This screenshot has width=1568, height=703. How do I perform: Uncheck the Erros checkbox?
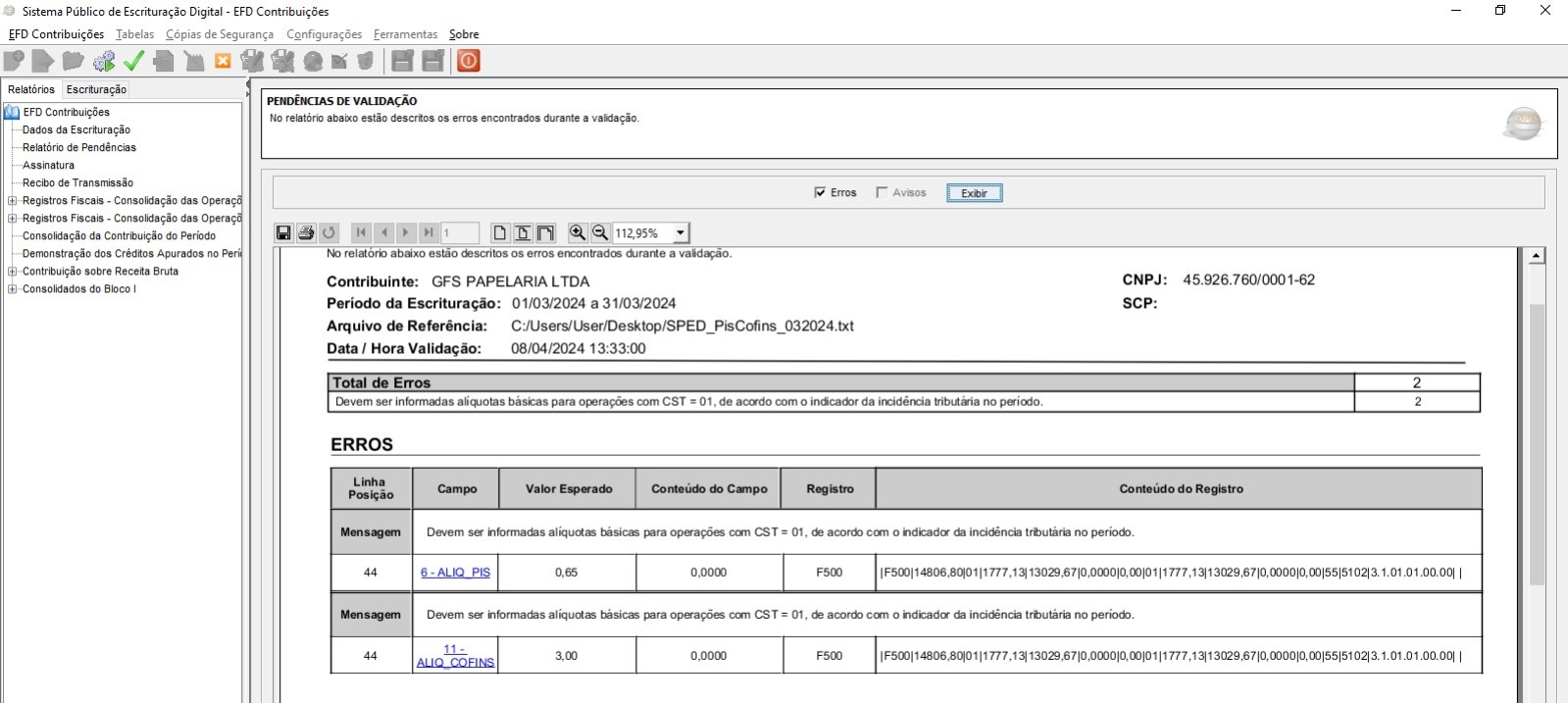[820, 192]
